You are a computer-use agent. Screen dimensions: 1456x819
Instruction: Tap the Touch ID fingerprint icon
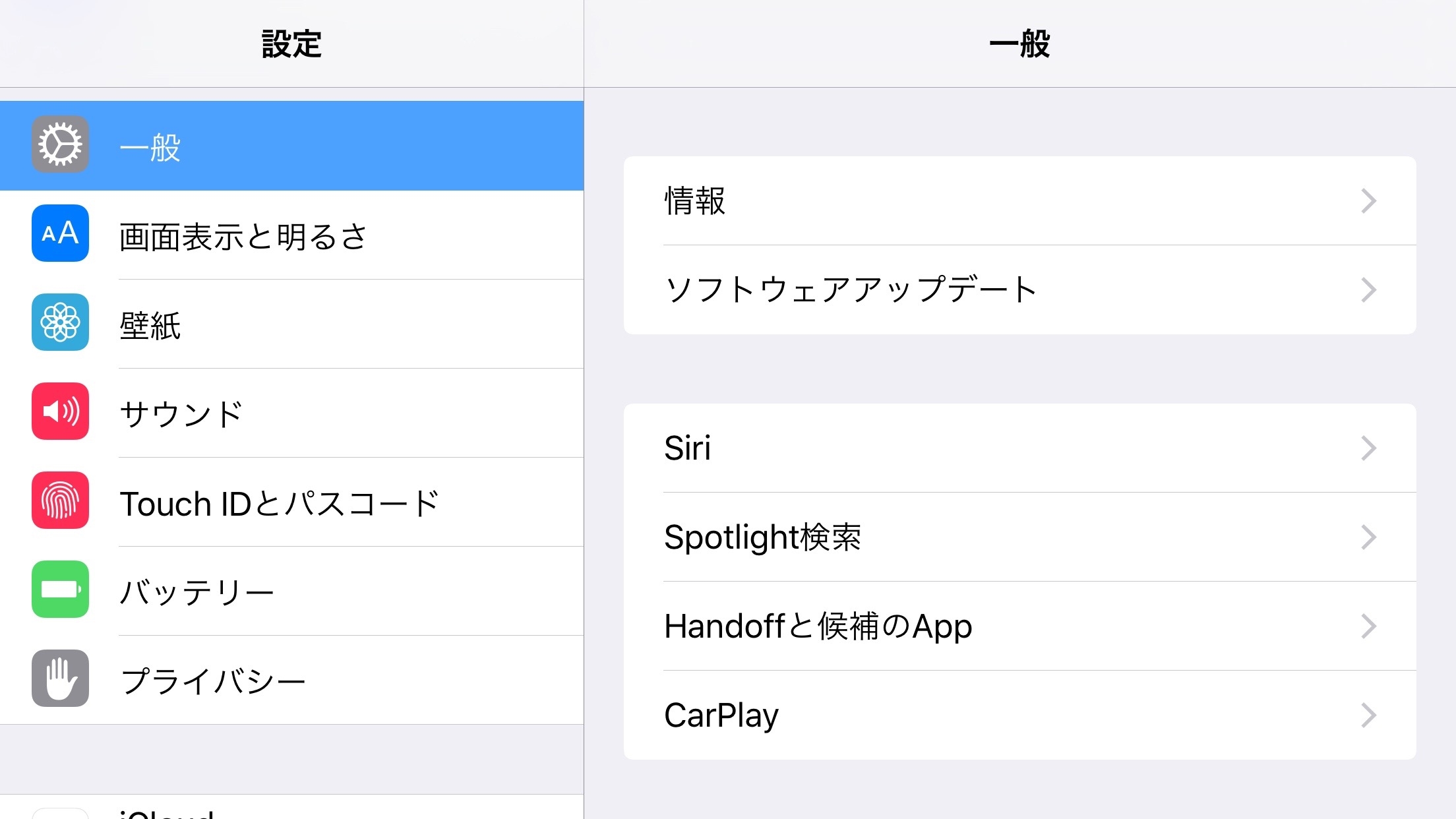point(60,501)
